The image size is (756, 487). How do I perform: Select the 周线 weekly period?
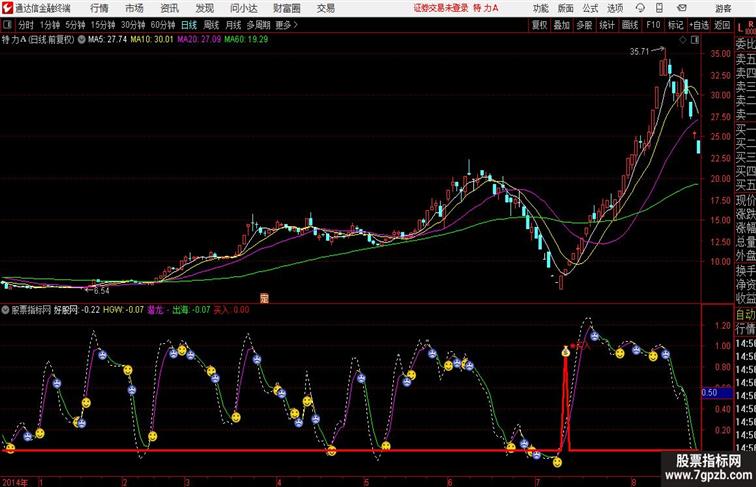(x=211, y=25)
